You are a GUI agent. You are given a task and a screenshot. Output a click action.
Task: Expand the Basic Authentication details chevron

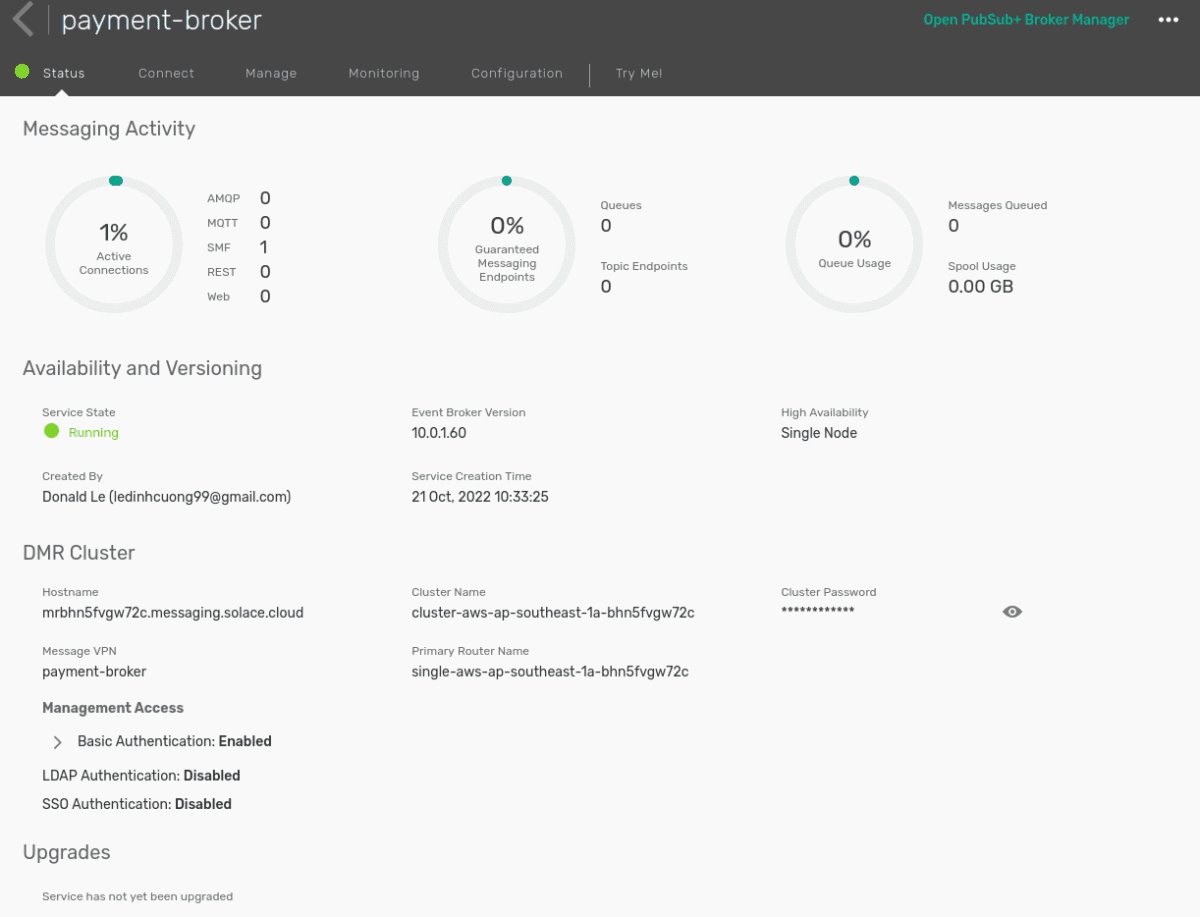tap(57, 742)
